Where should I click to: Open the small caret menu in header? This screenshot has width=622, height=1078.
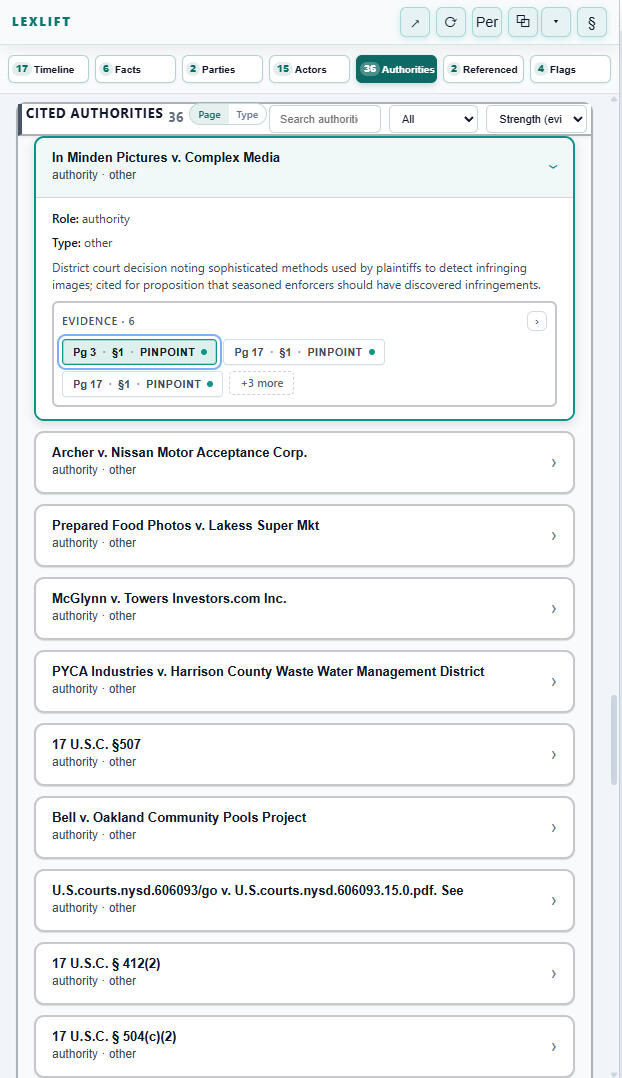(556, 22)
